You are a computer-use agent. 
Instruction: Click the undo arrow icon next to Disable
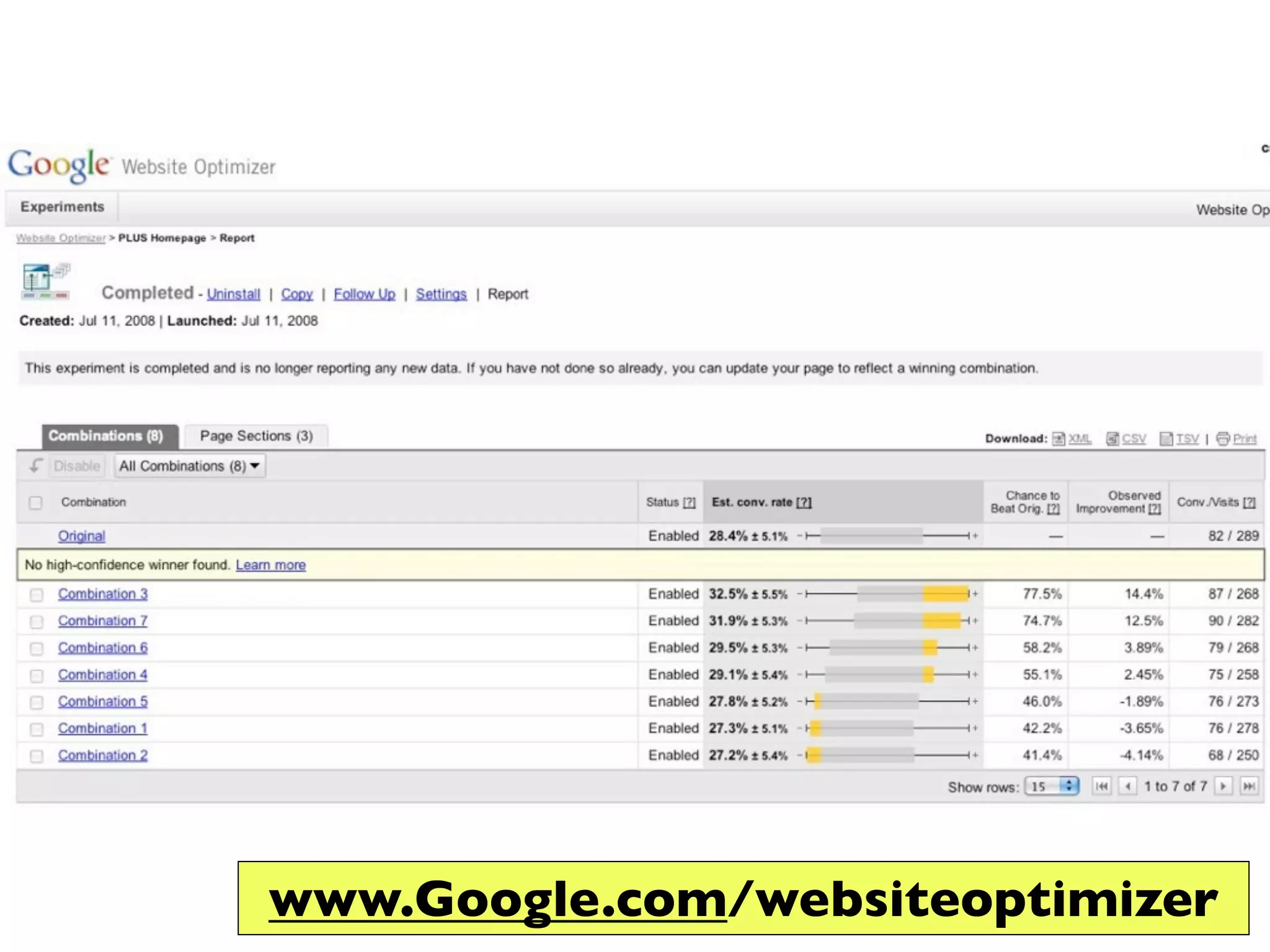(x=36, y=465)
